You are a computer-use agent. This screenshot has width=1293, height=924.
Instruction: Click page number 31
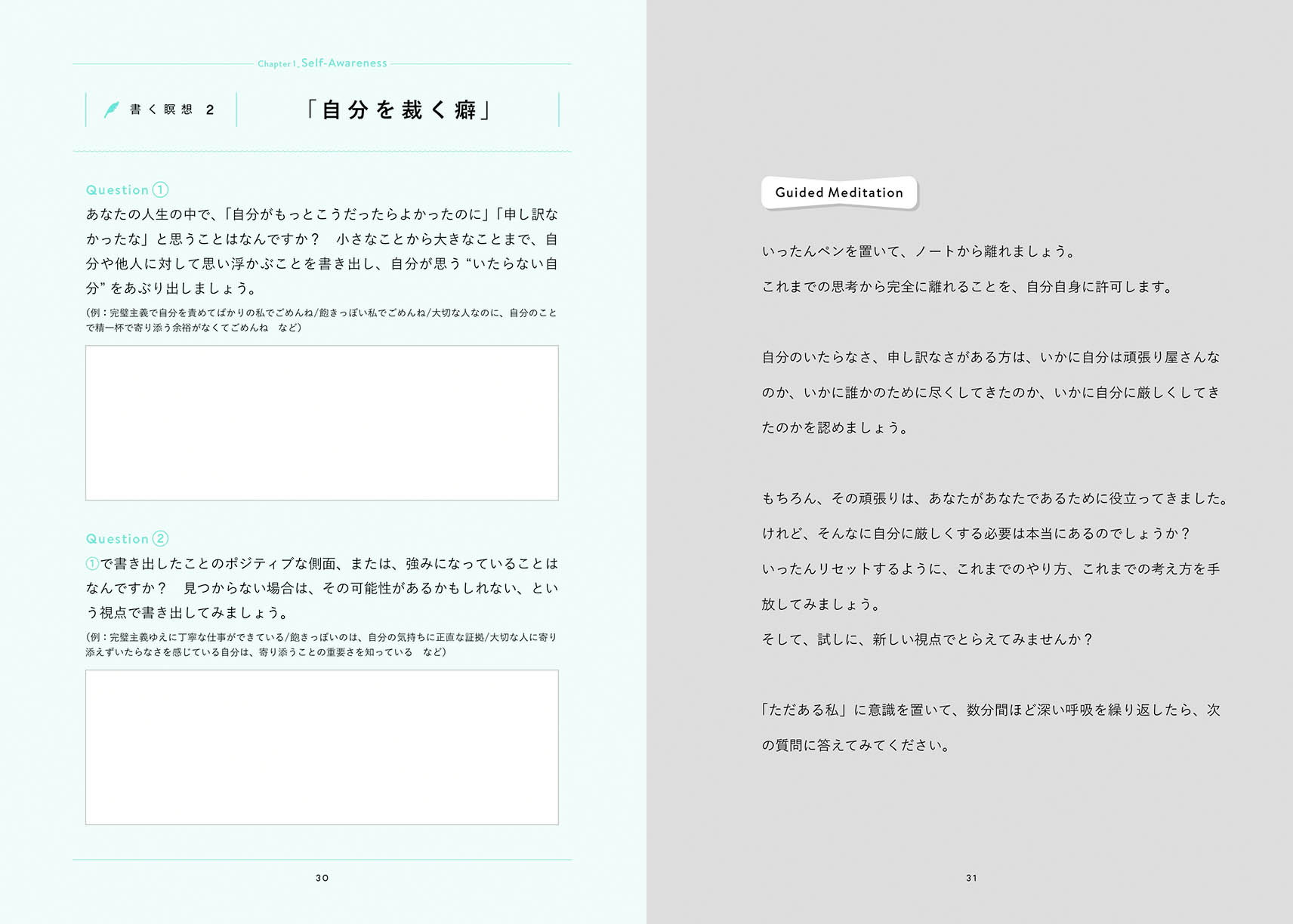[x=971, y=878]
